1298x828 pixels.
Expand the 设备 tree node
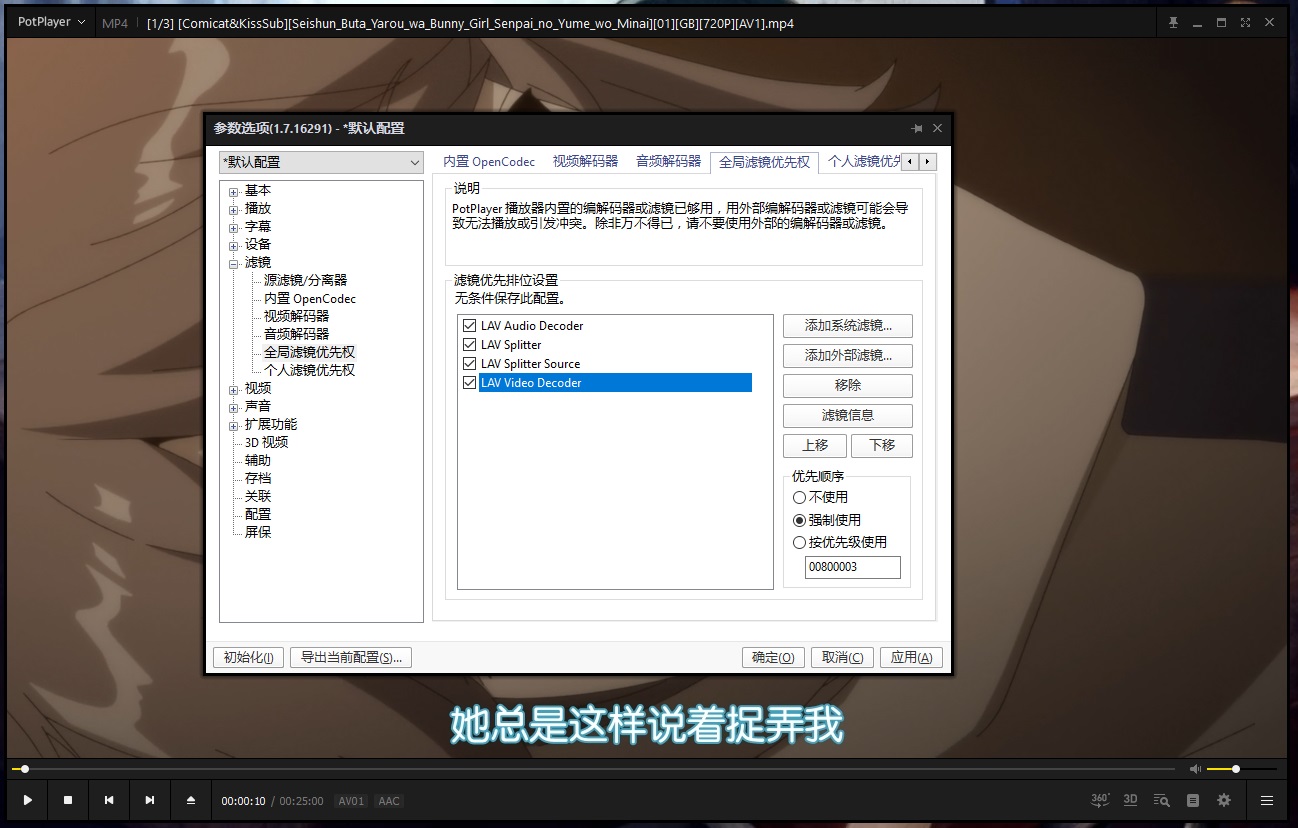coord(234,245)
